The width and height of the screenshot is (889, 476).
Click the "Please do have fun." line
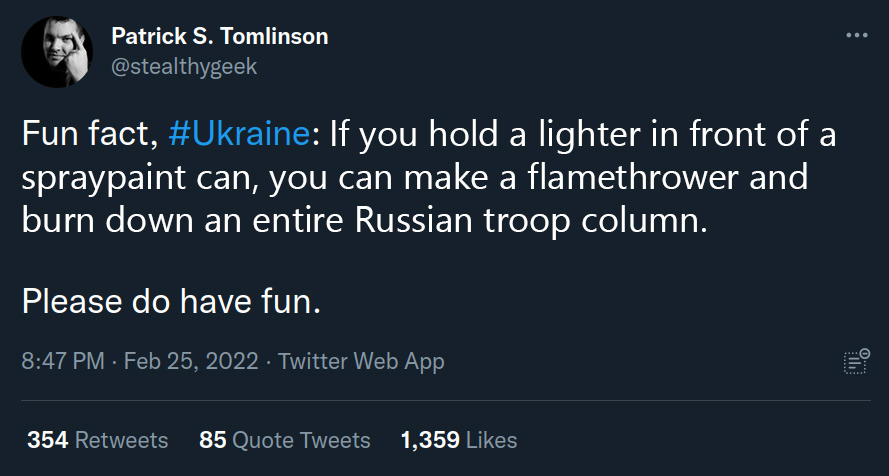coord(171,300)
